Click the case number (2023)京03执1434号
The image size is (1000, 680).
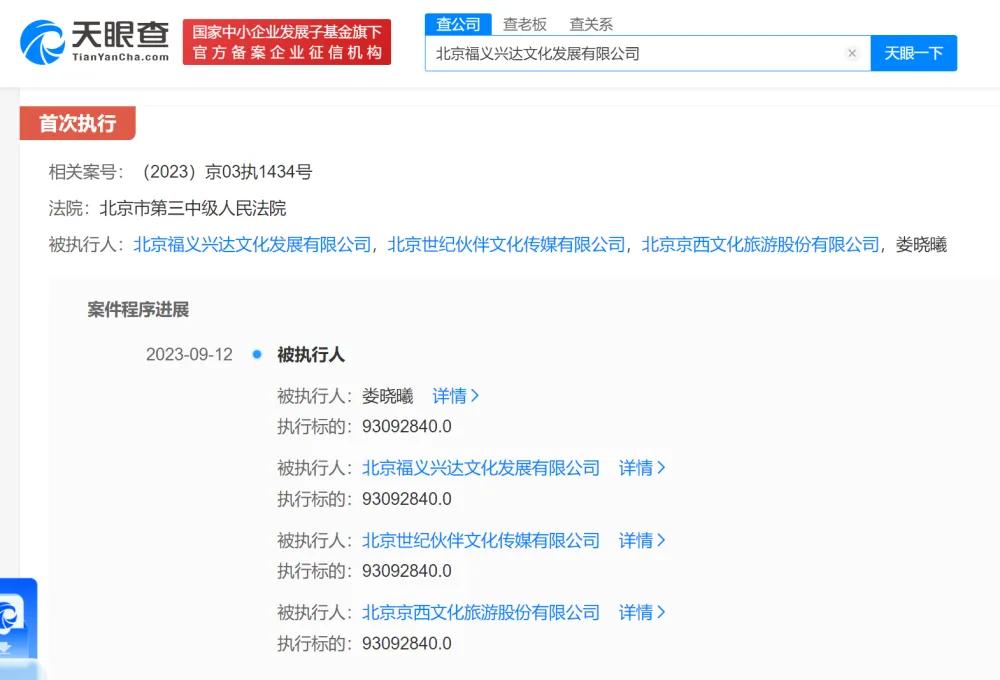point(224,172)
